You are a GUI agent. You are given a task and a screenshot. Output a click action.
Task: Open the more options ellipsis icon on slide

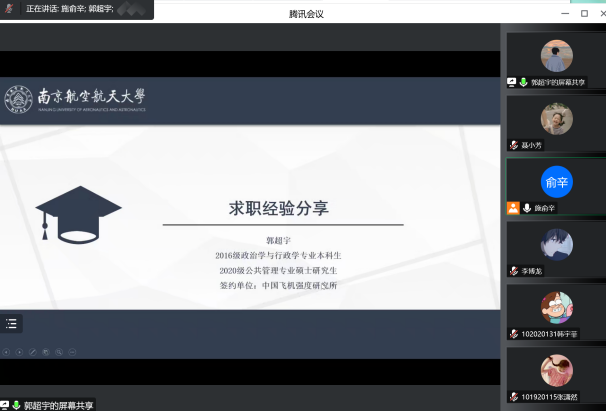[72, 352]
